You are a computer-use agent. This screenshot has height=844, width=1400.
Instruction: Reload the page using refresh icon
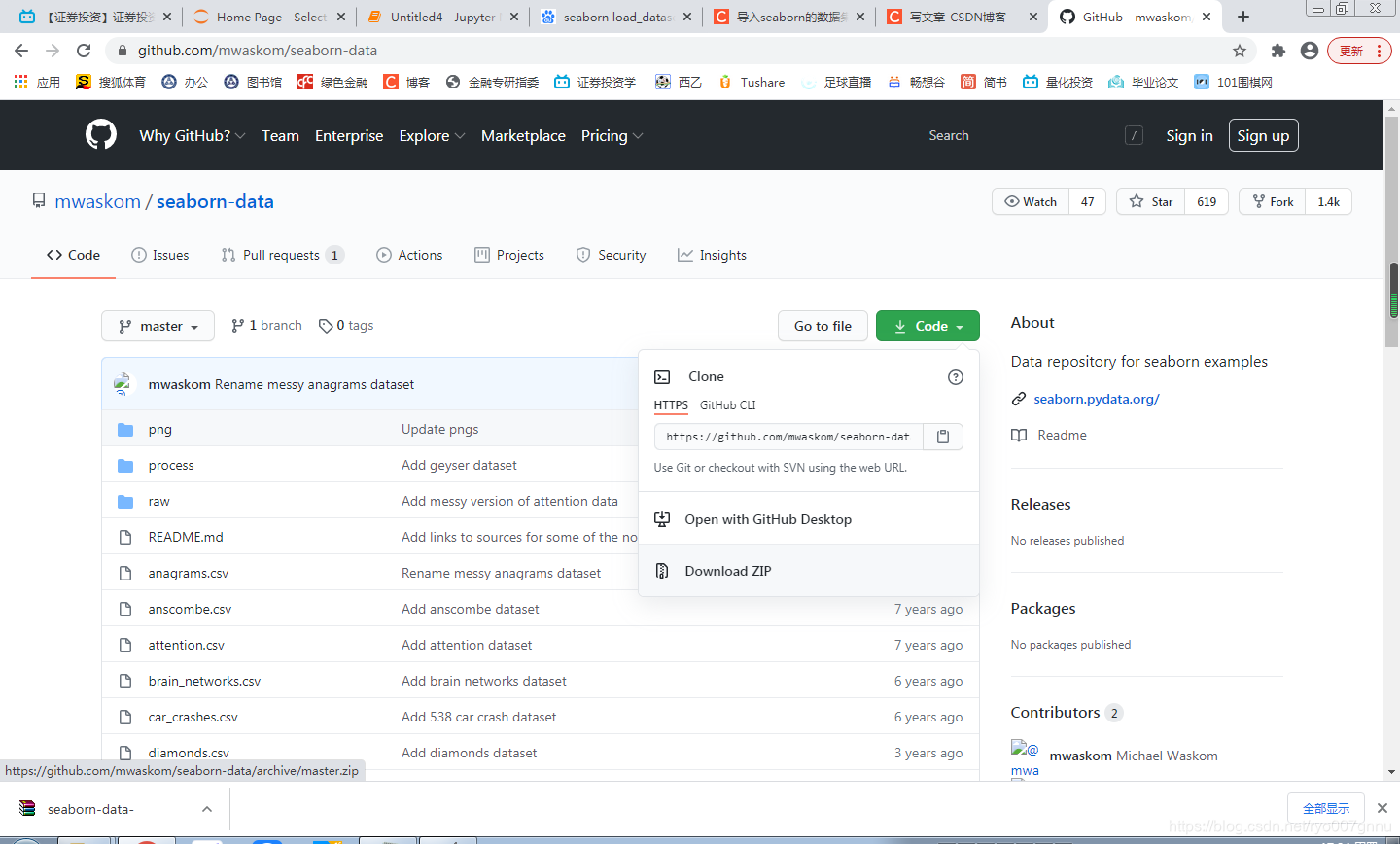point(84,51)
